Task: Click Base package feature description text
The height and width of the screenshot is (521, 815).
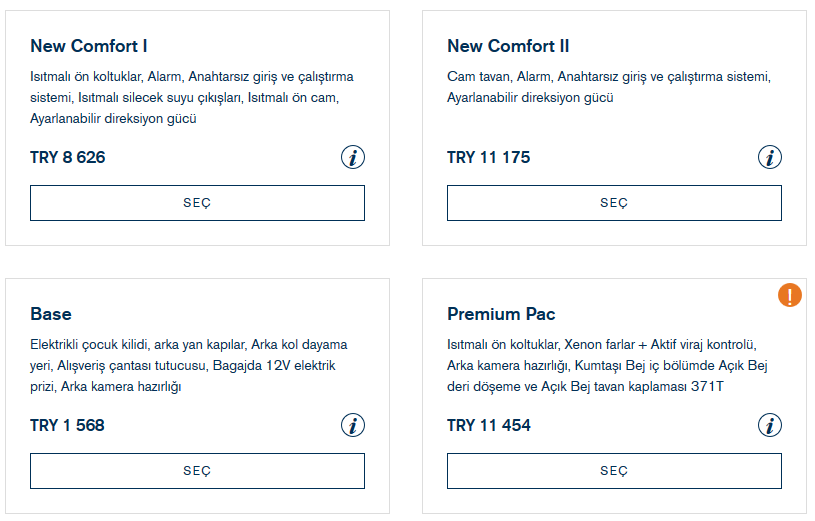Action: [189, 365]
